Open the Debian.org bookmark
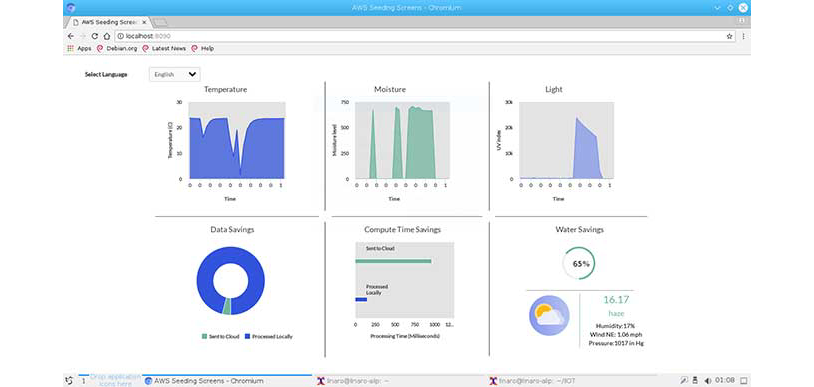Screen dimensions: 814x387 117,48
